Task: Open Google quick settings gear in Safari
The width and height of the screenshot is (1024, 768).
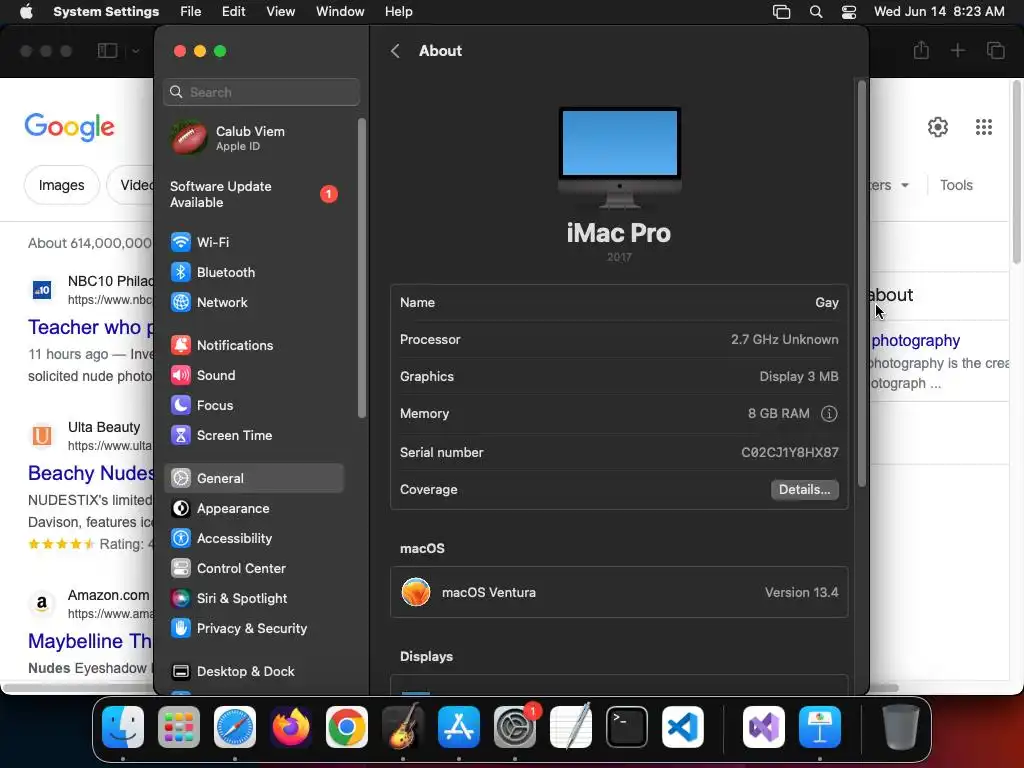Action: coord(938,127)
